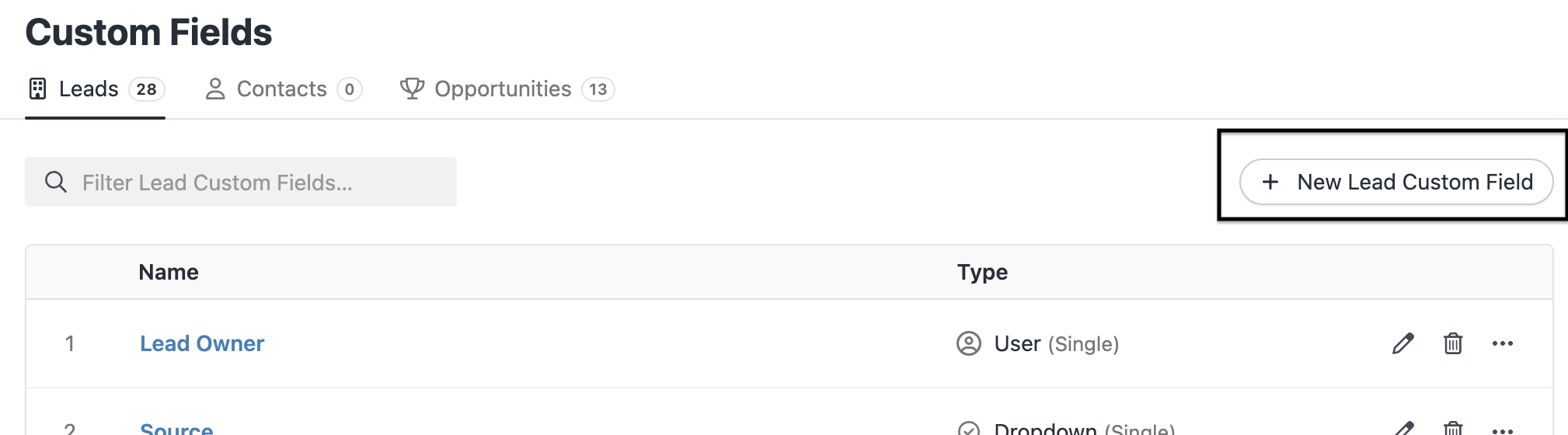The width and height of the screenshot is (1568, 435).
Task: Click the building icon on Leads tab
Action: [37, 89]
